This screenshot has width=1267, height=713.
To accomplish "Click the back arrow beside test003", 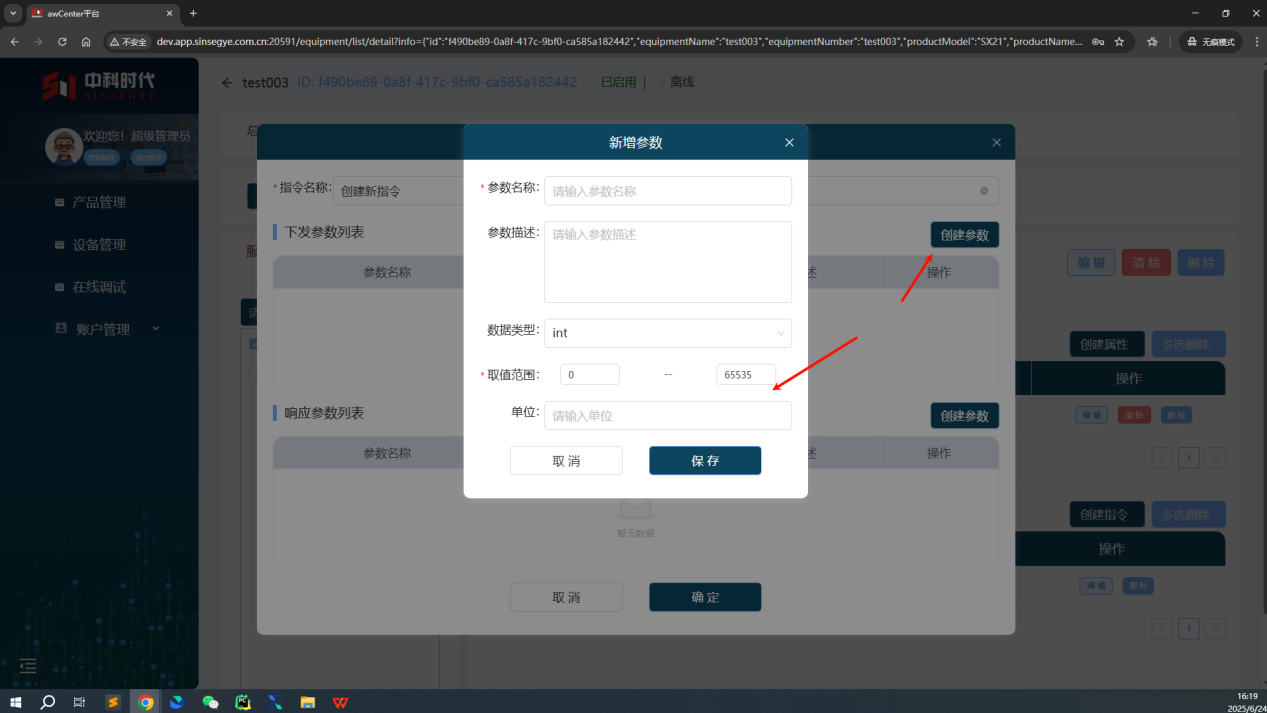I will pyautogui.click(x=227, y=83).
